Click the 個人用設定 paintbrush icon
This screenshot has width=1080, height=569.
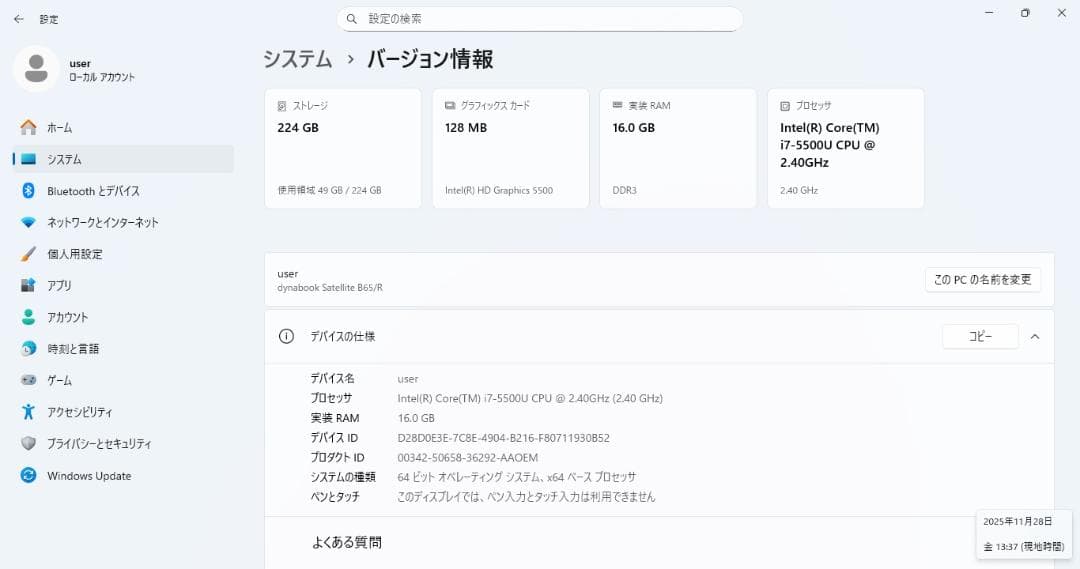click(x=28, y=254)
